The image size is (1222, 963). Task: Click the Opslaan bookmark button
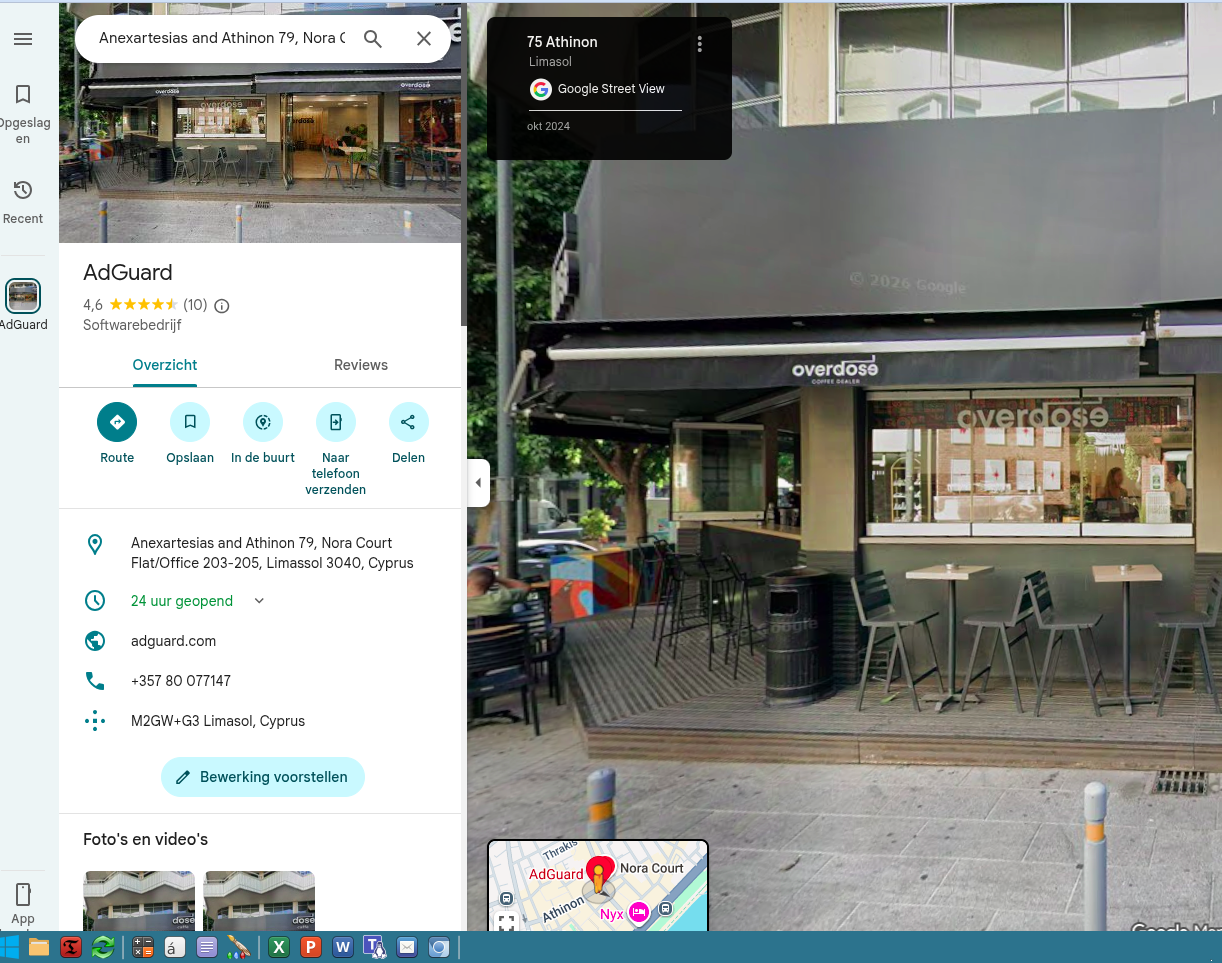point(190,422)
